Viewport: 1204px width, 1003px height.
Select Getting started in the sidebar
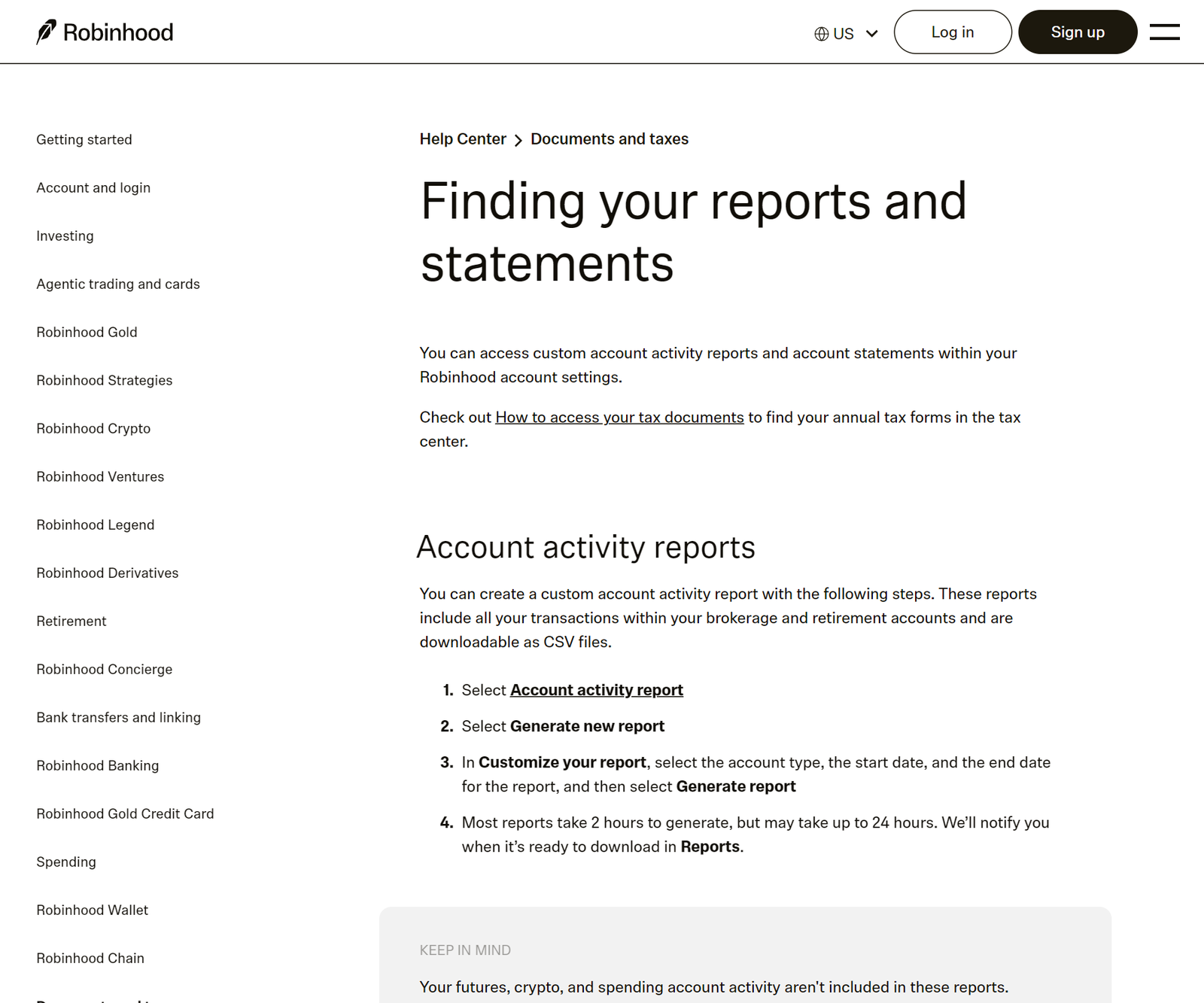[84, 140]
